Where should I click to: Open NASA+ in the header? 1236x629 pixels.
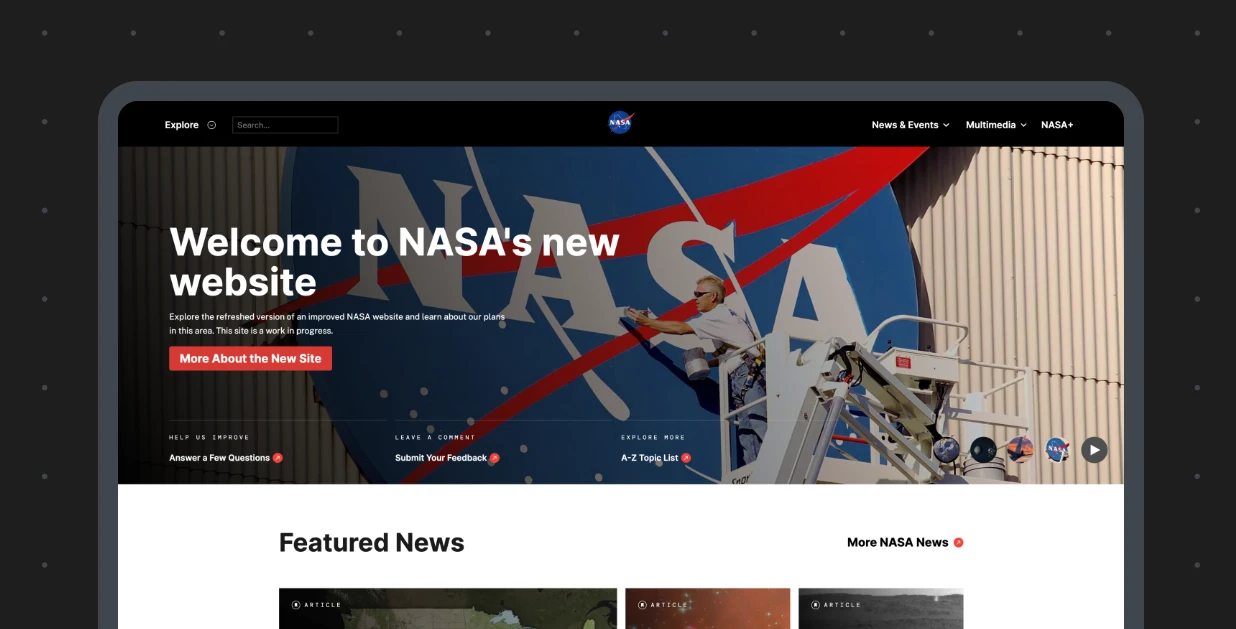(1057, 125)
